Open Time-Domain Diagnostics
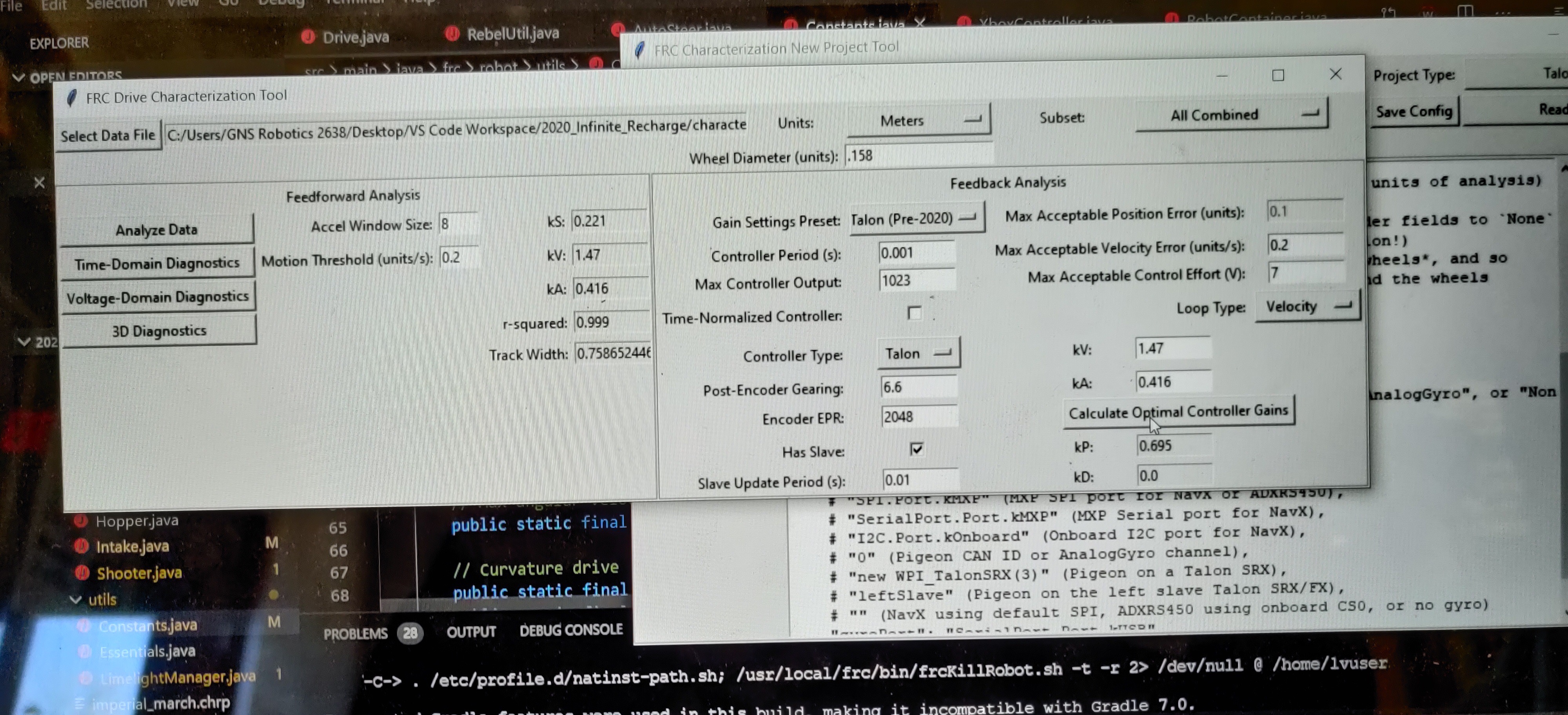This screenshot has width=1568, height=715. 157,263
